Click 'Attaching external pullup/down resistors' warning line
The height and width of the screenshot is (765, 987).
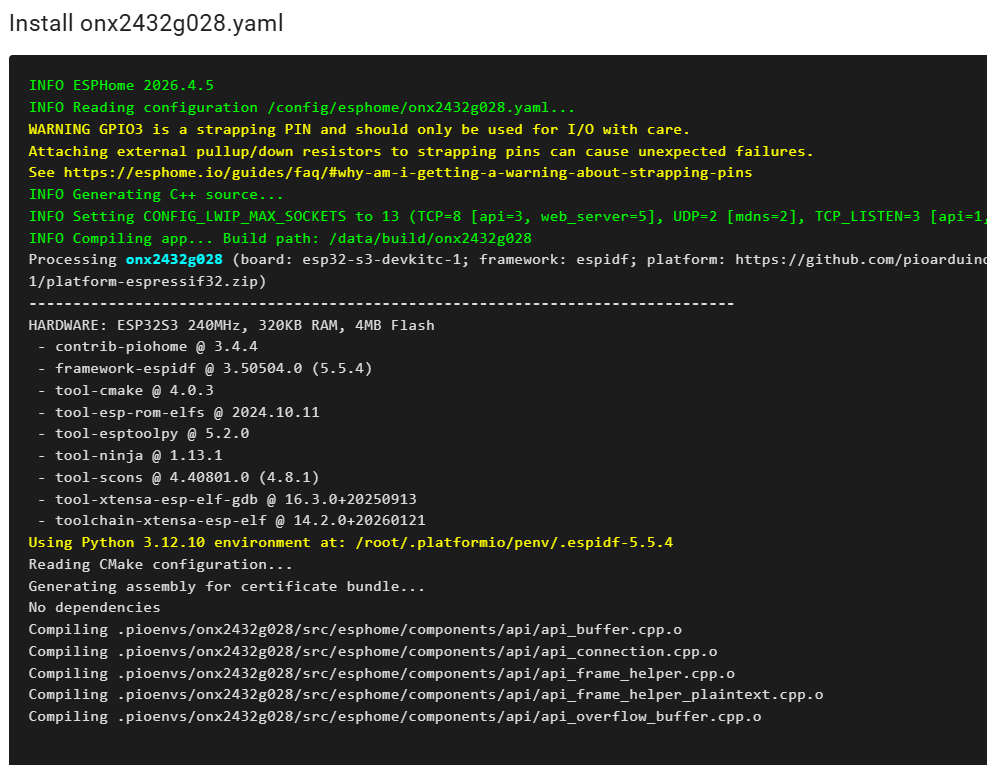[x=421, y=151]
